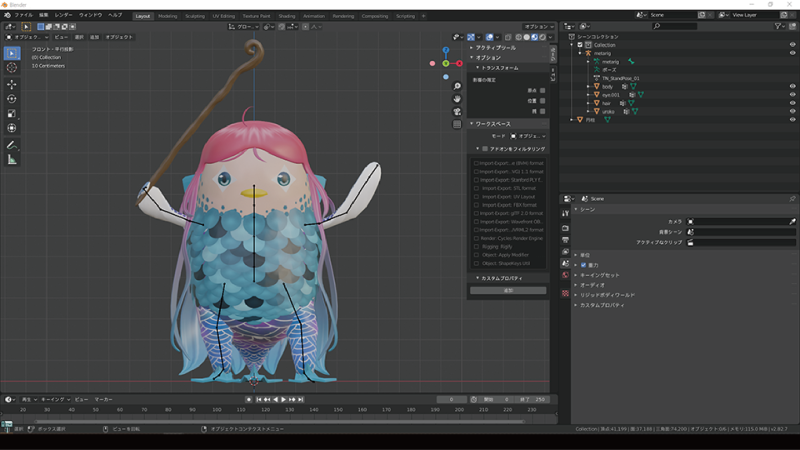The width and height of the screenshot is (800, 450).
Task: Open the ファイル menu
Action: (x=23, y=15)
